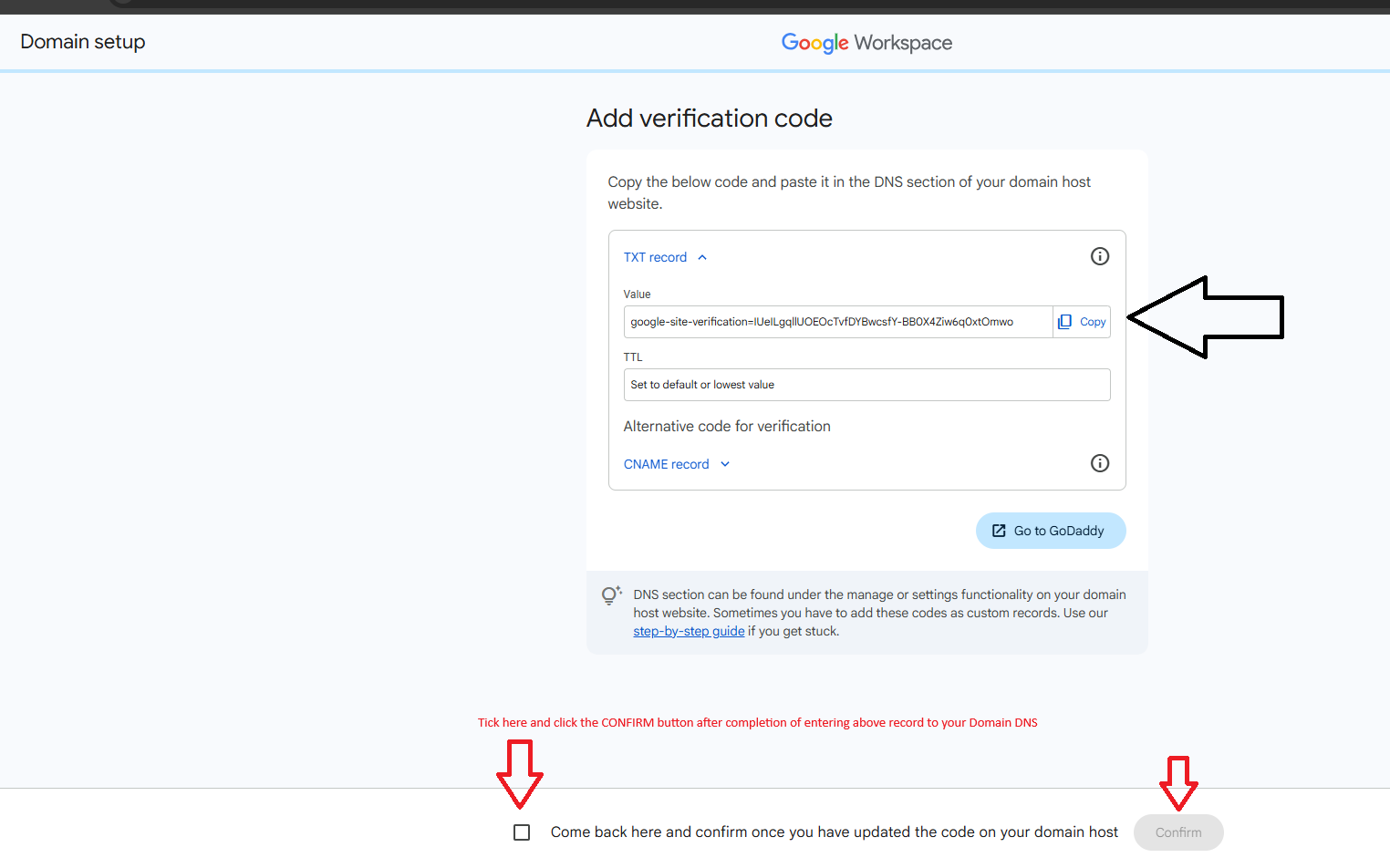The height and width of the screenshot is (868, 1390).
Task: Click the Google Workspace logo
Action: pos(866,43)
